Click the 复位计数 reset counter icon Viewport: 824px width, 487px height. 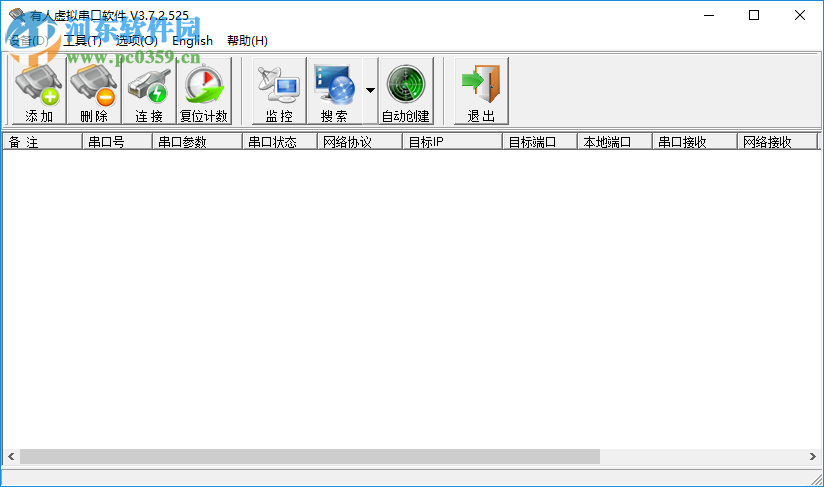204,91
